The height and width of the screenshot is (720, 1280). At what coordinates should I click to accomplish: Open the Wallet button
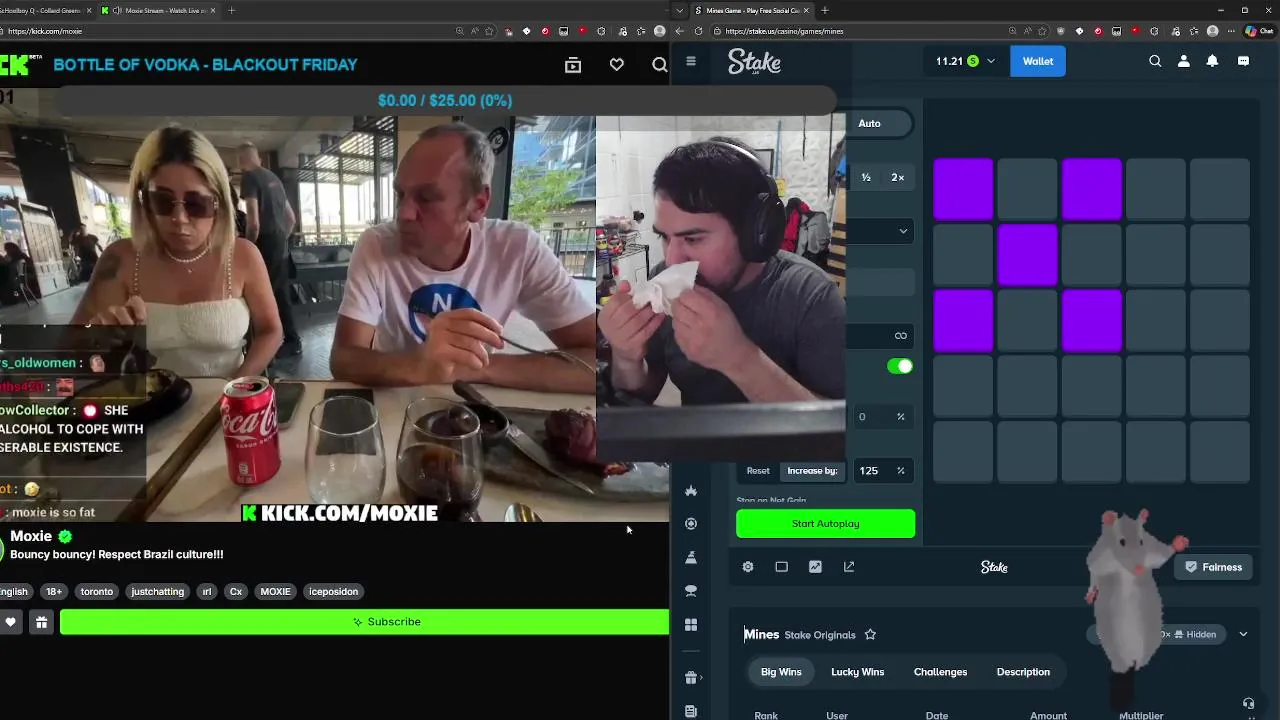click(x=1037, y=61)
